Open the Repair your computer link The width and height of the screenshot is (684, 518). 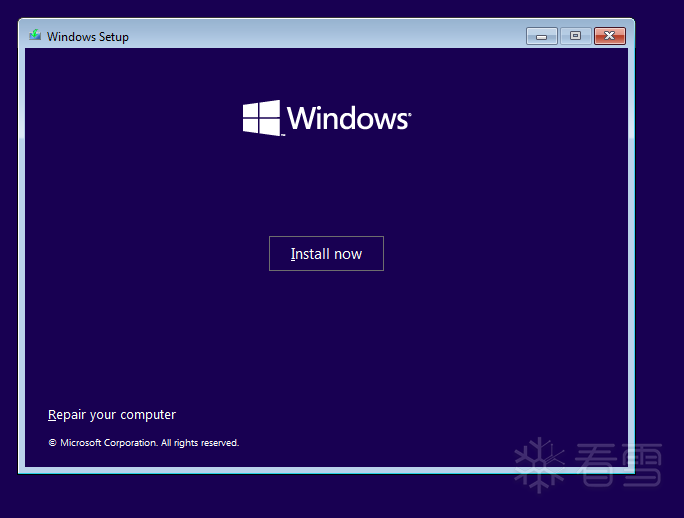tap(112, 415)
